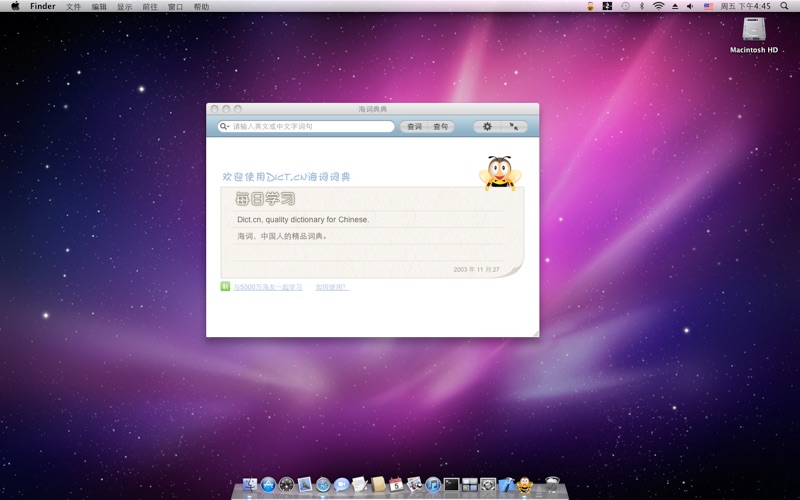Screen dimensions: 800x500
Task: Focus the word search input field
Action: pos(310,127)
